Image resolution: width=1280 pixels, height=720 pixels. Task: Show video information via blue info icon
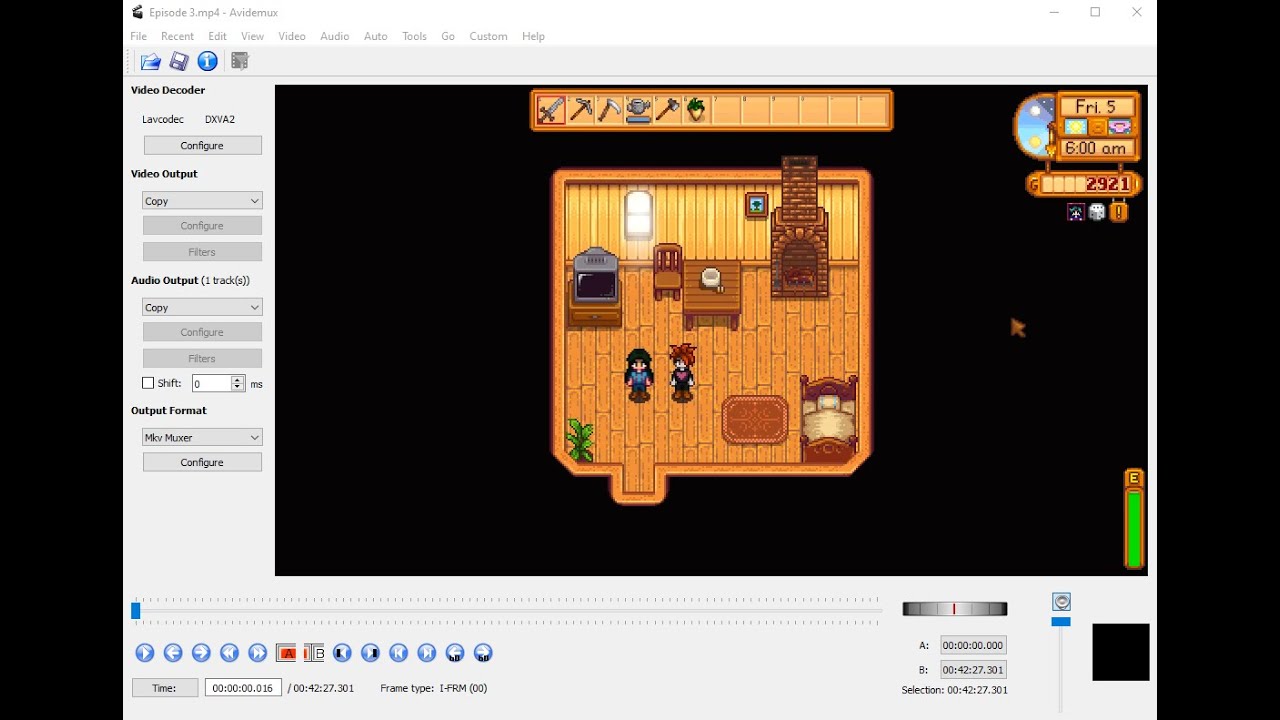click(x=207, y=62)
